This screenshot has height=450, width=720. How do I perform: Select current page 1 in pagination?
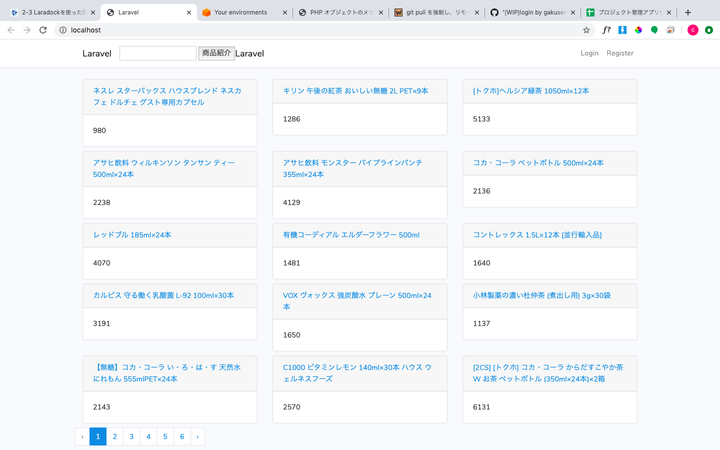(98, 437)
